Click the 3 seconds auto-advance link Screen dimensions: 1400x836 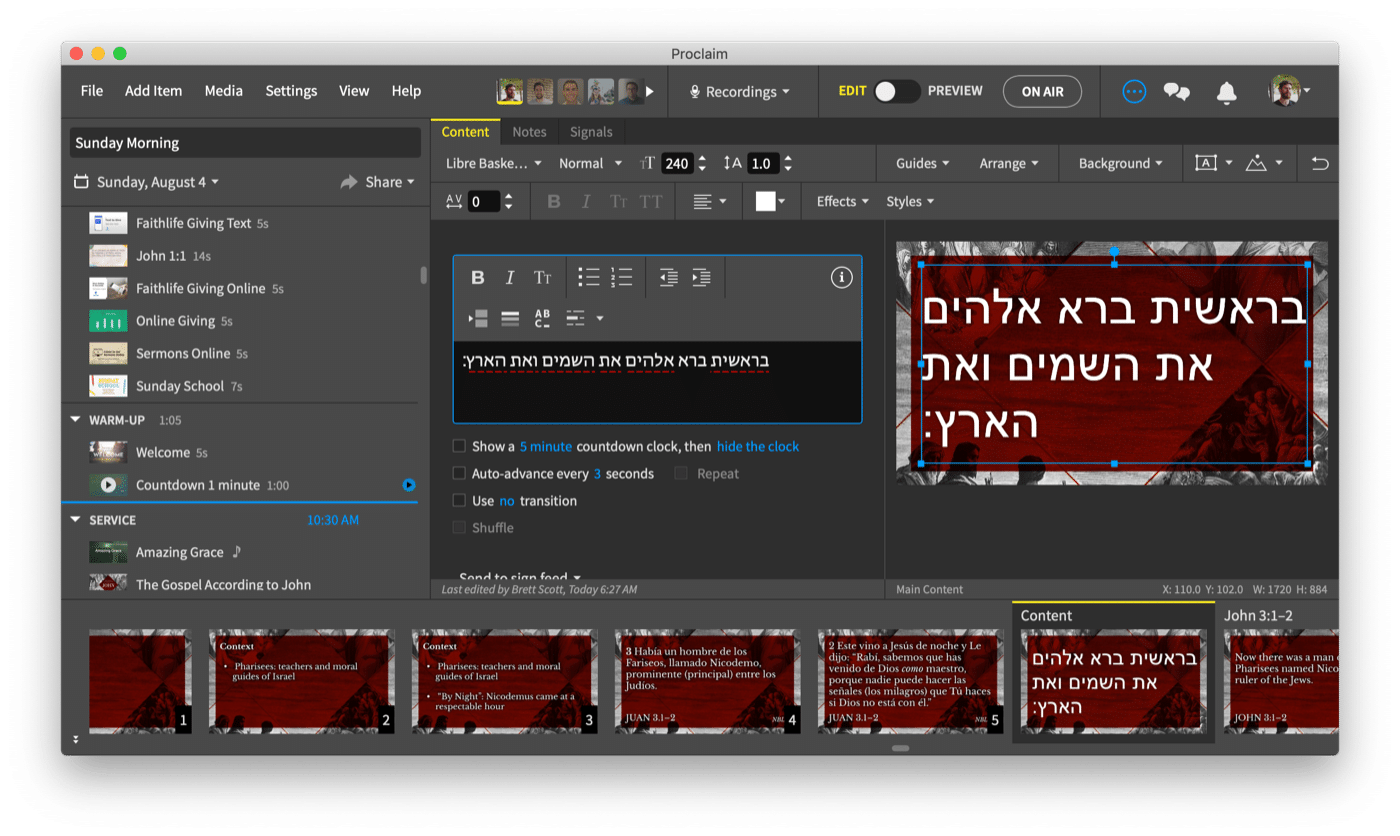pos(597,473)
